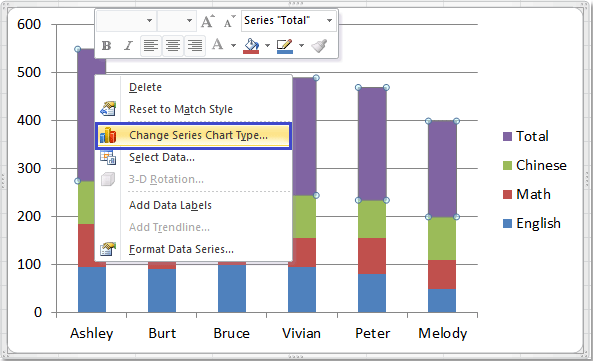Click the blue English legend swatch
Screen dimensions: 593x361
tap(507, 224)
